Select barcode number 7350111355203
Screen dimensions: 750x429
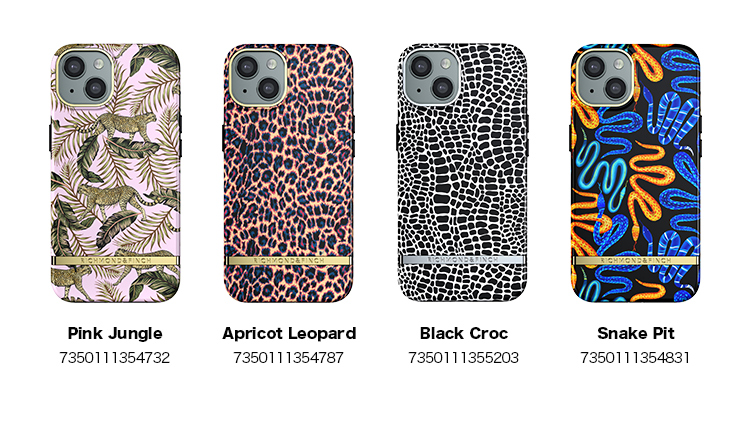point(463,358)
